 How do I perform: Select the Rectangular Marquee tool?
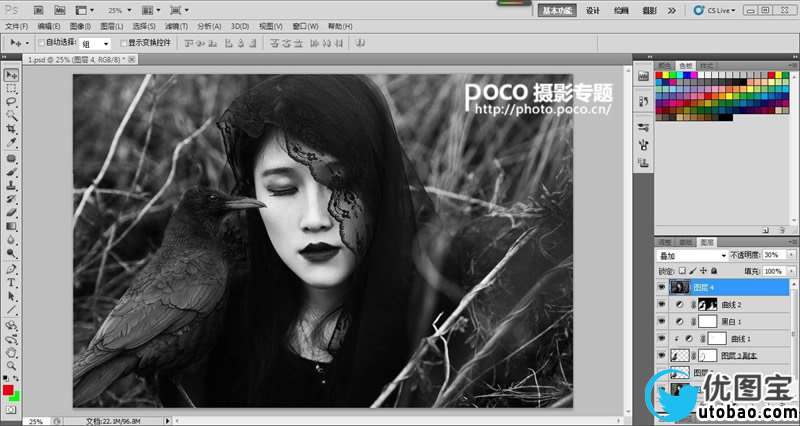click(x=11, y=88)
